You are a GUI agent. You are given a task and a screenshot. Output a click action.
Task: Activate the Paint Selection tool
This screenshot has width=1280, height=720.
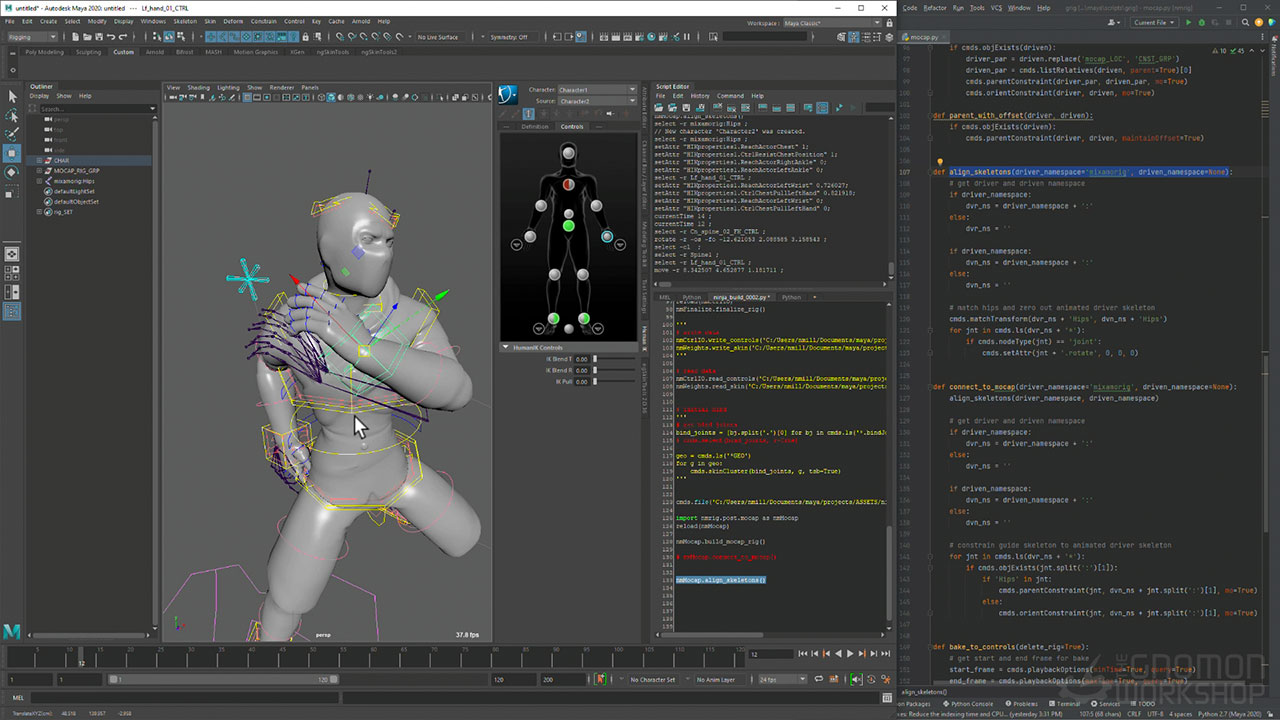pos(12,134)
